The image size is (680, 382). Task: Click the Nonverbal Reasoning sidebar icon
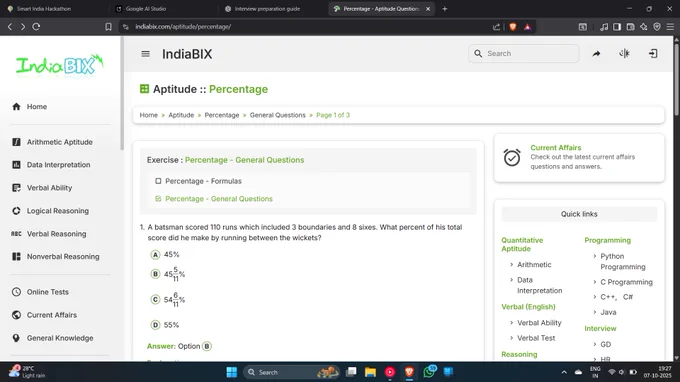[16, 257]
